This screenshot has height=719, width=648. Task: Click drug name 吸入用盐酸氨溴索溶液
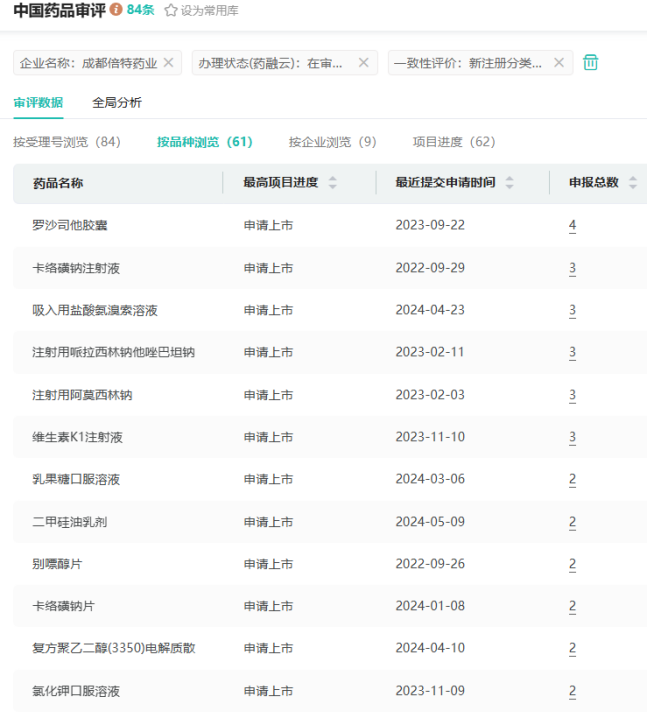(95, 310)
